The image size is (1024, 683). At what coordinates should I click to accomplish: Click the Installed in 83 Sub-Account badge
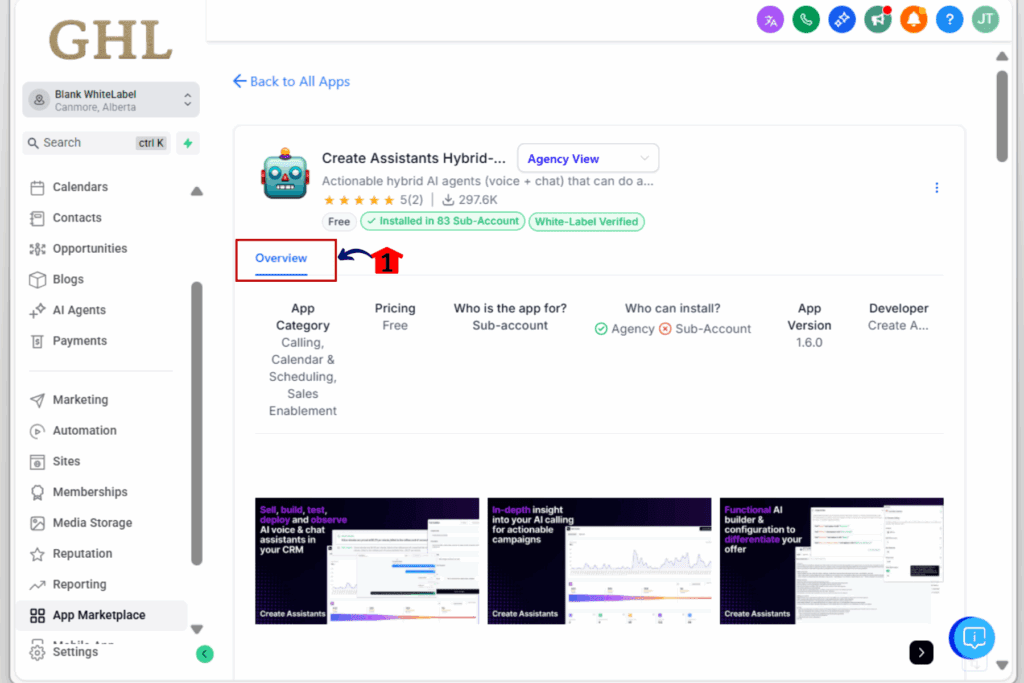click(442, 221)
